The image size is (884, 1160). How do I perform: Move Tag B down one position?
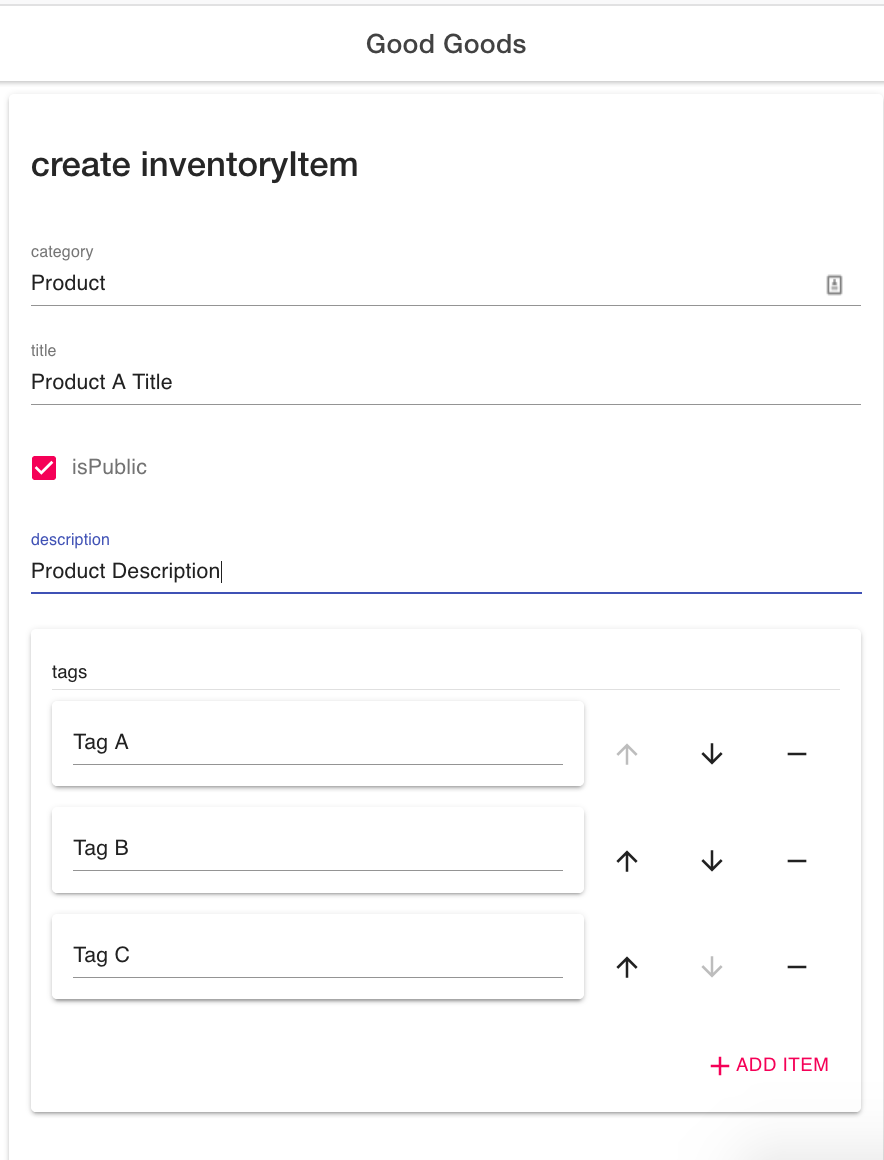point(711,861)
